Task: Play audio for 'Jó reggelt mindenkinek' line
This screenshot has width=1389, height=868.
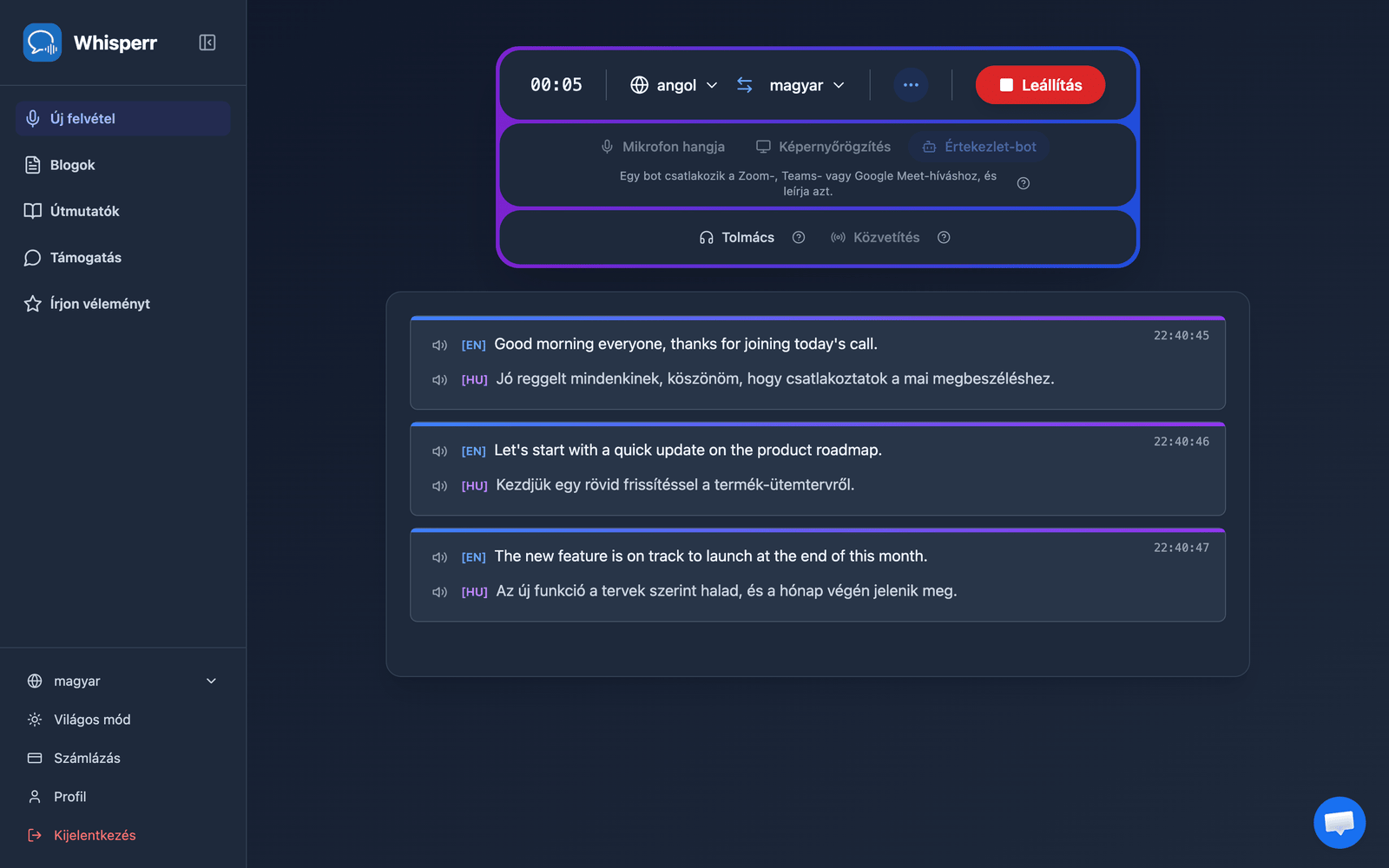Action: coord(440,380)
